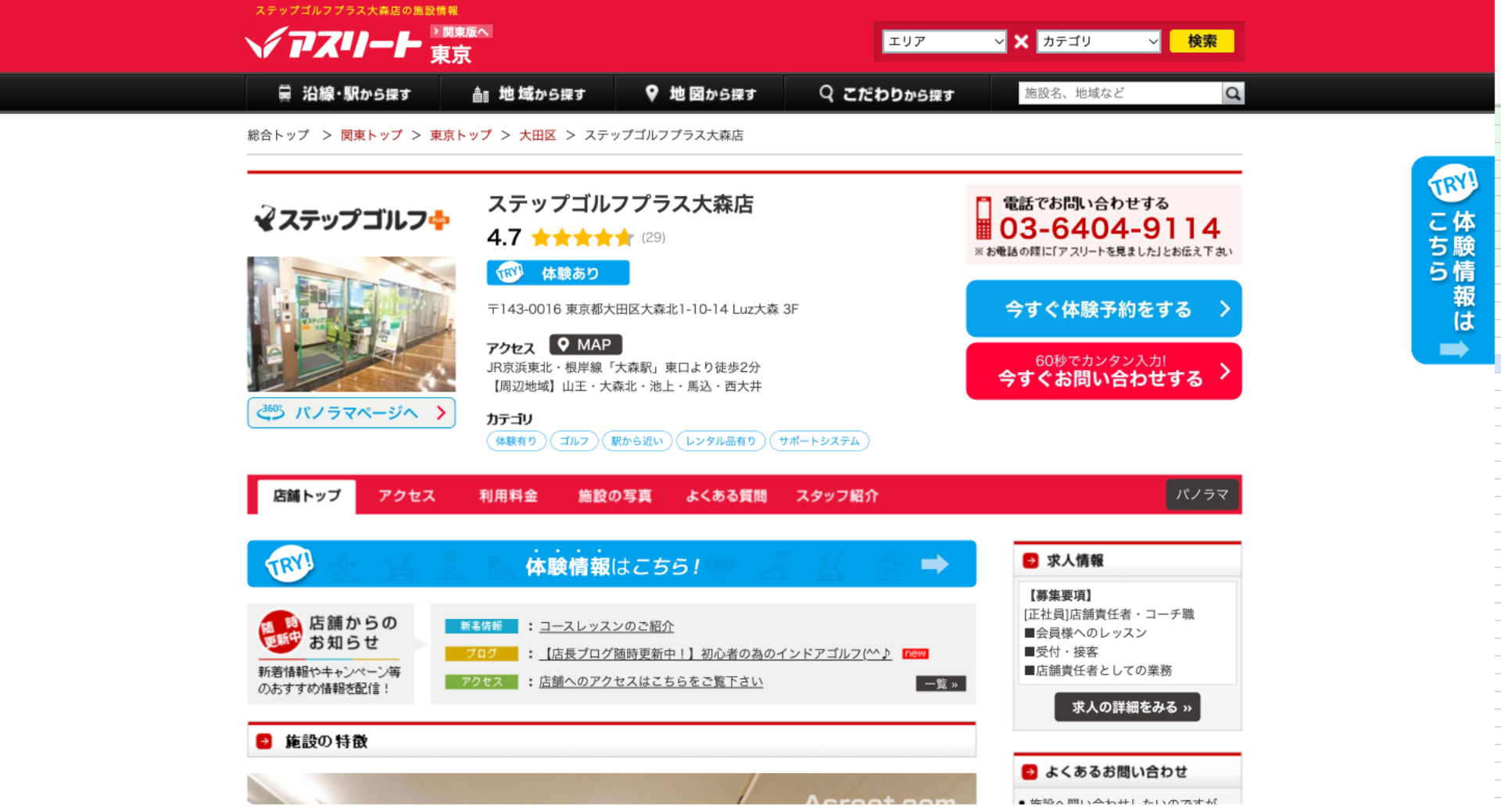Click the ステップゴルフプラス logo image
Image resolution: width=1501 pixels, height=812 pixels.
(x=352, y=220)
